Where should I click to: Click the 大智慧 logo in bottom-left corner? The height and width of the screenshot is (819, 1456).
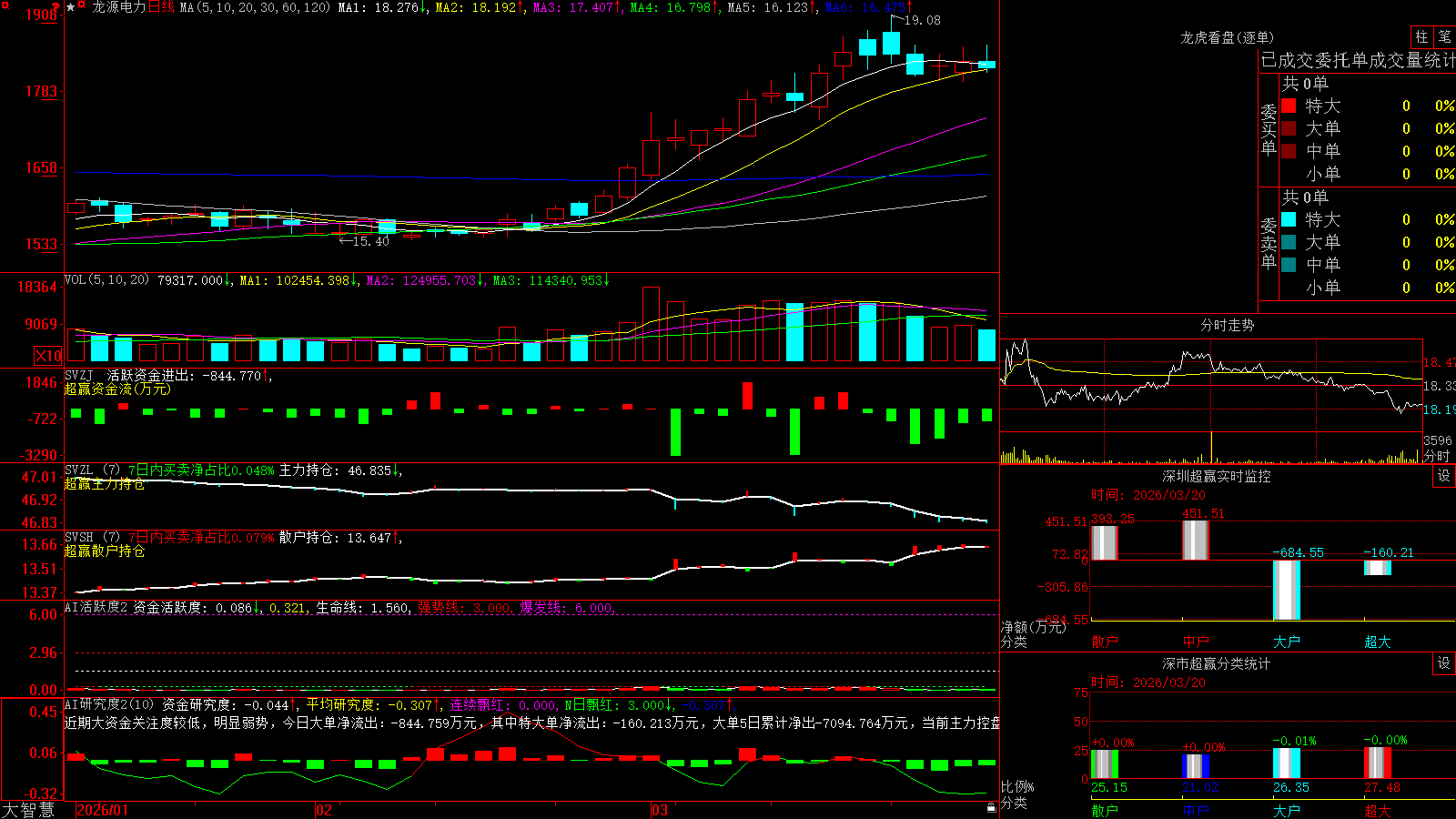(x=28, y=810)
